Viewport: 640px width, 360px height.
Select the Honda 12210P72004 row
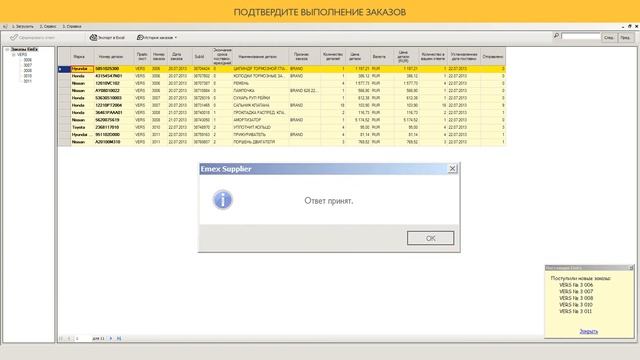[282, 105]
